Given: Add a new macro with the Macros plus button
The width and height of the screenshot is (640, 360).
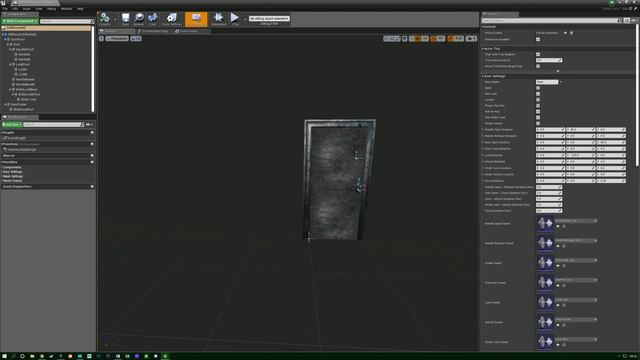Looking at the screenshot, I should point(92,156).
